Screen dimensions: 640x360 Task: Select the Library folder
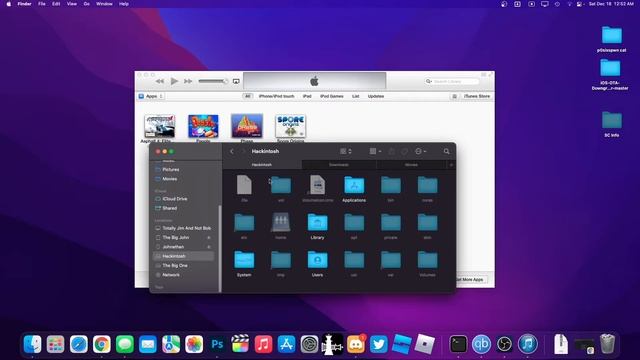317,226
